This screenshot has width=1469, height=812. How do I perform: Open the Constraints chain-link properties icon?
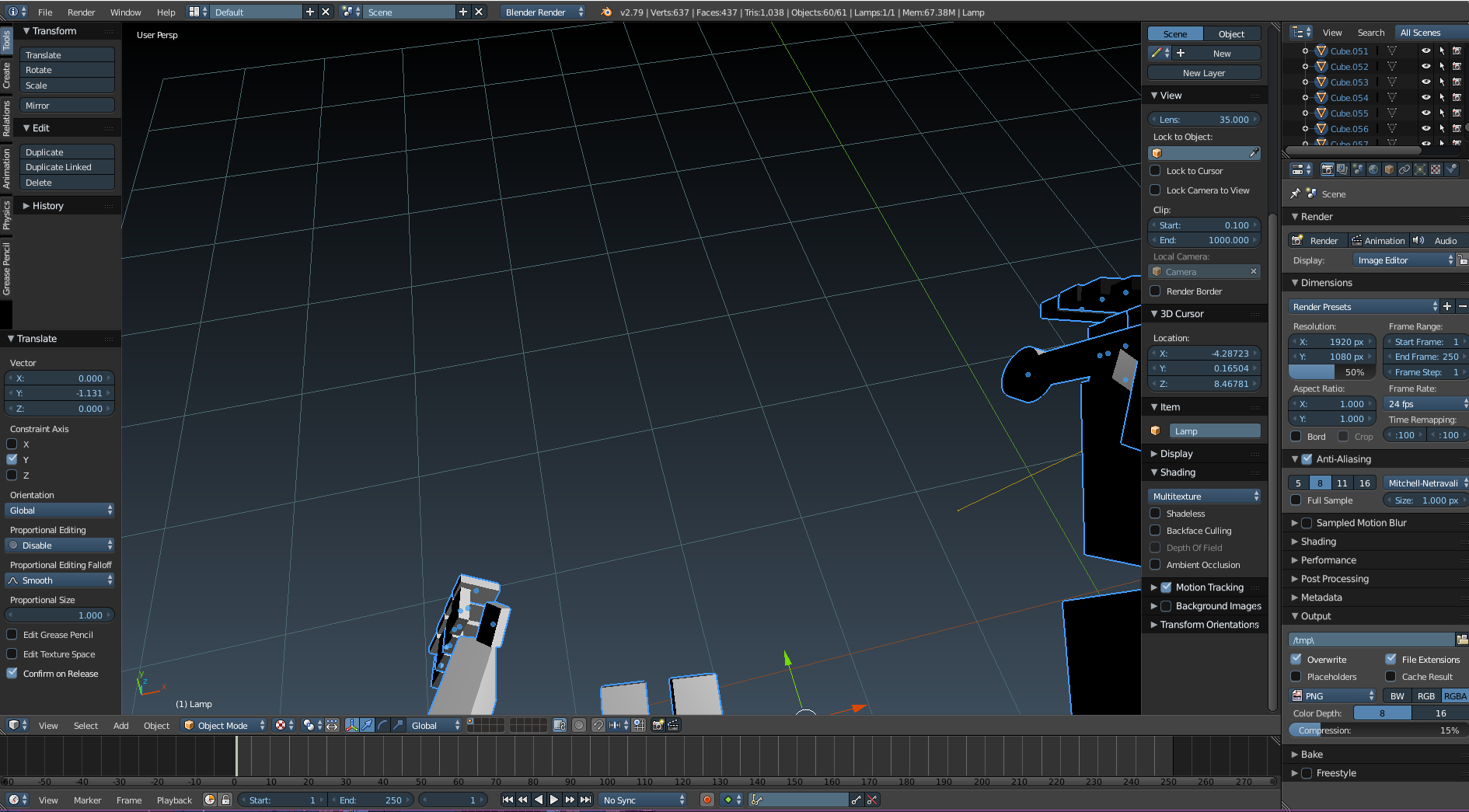coord(1404,169)
